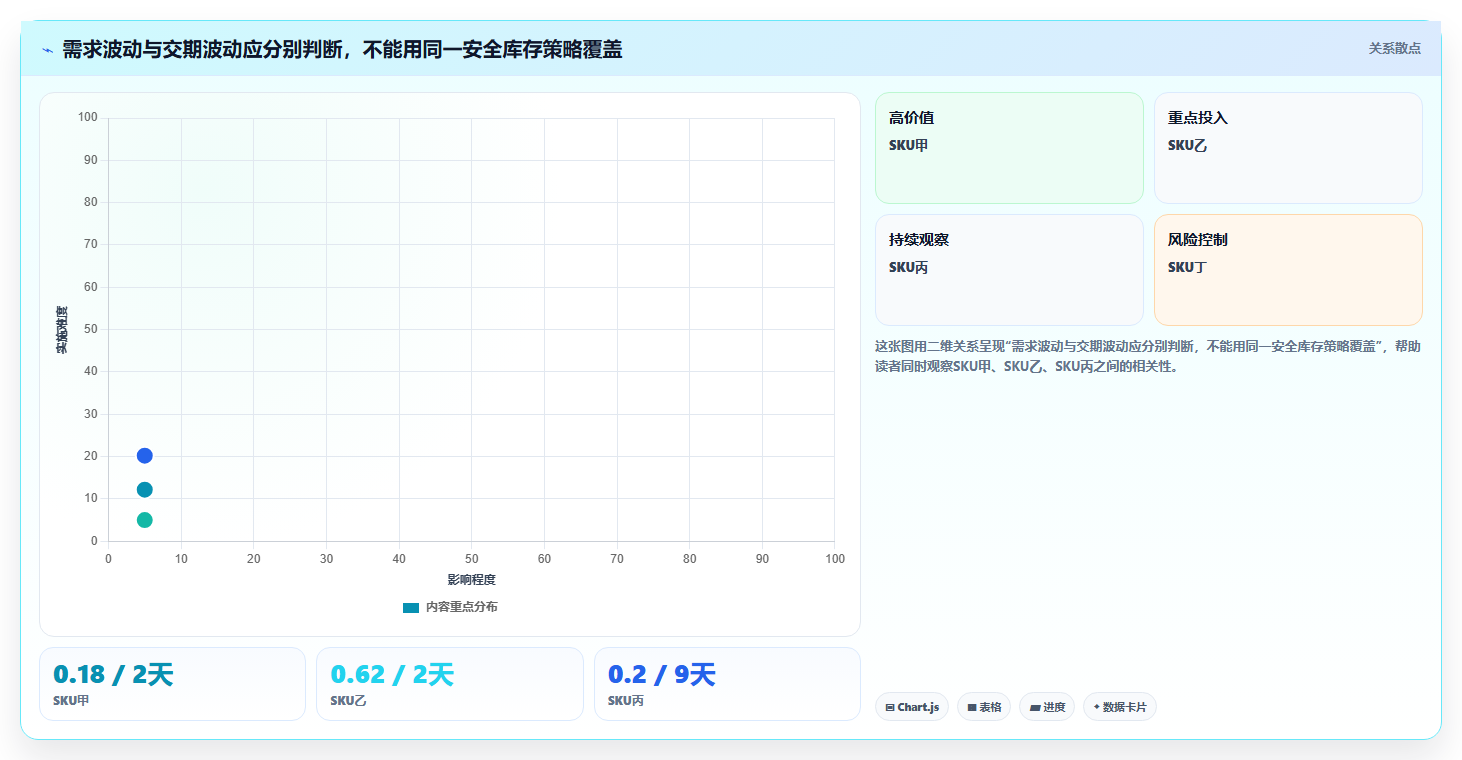Click the 数据卡片 tag chip

(1120, 707)
